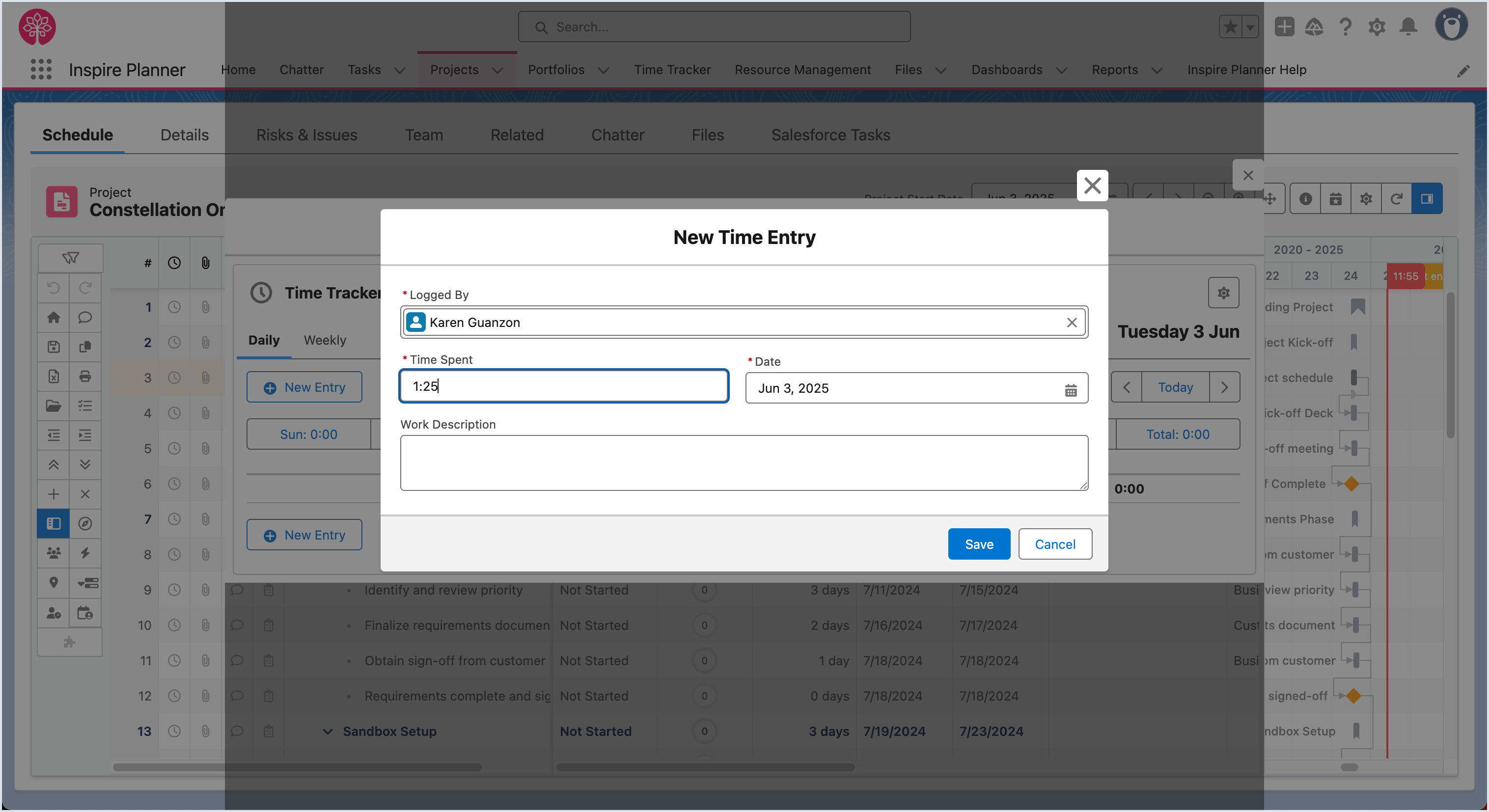
Task: Click the Today button
Action: 1175,387
